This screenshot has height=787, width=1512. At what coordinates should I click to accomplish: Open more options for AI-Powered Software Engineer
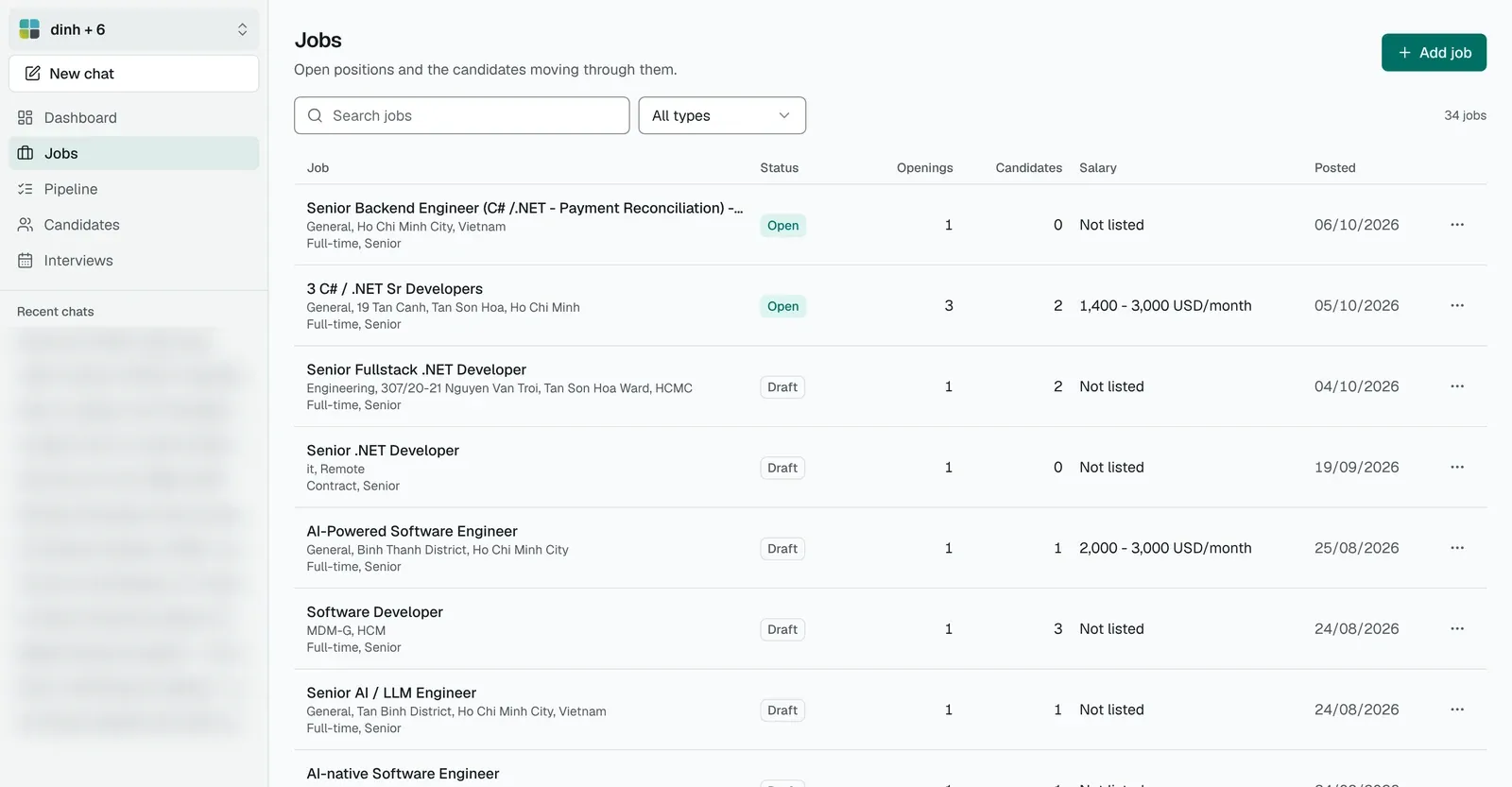[x=1457, y=548]
